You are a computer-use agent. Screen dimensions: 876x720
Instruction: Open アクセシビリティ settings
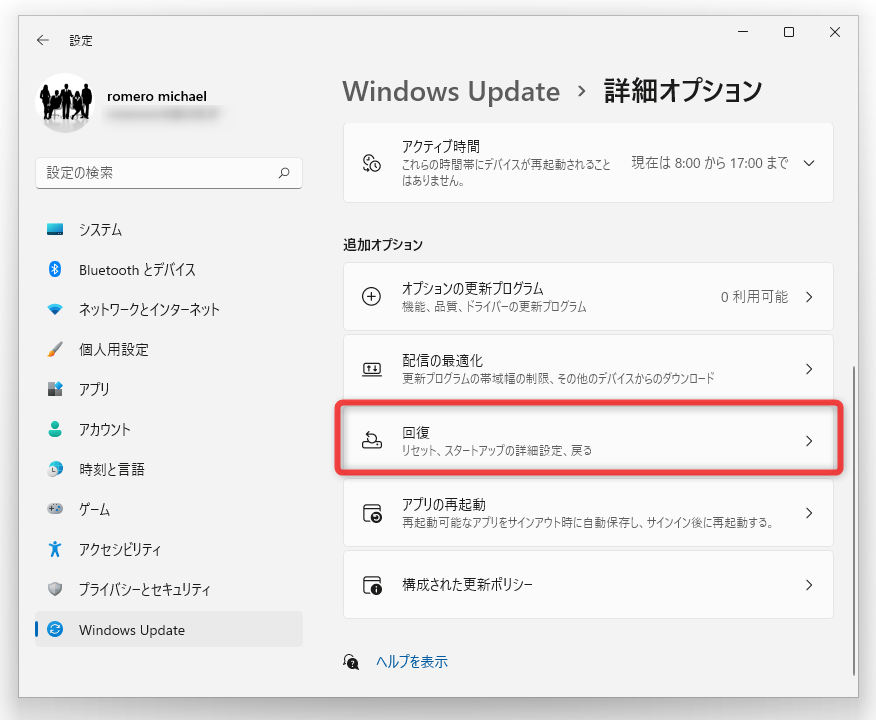(169, 549)
